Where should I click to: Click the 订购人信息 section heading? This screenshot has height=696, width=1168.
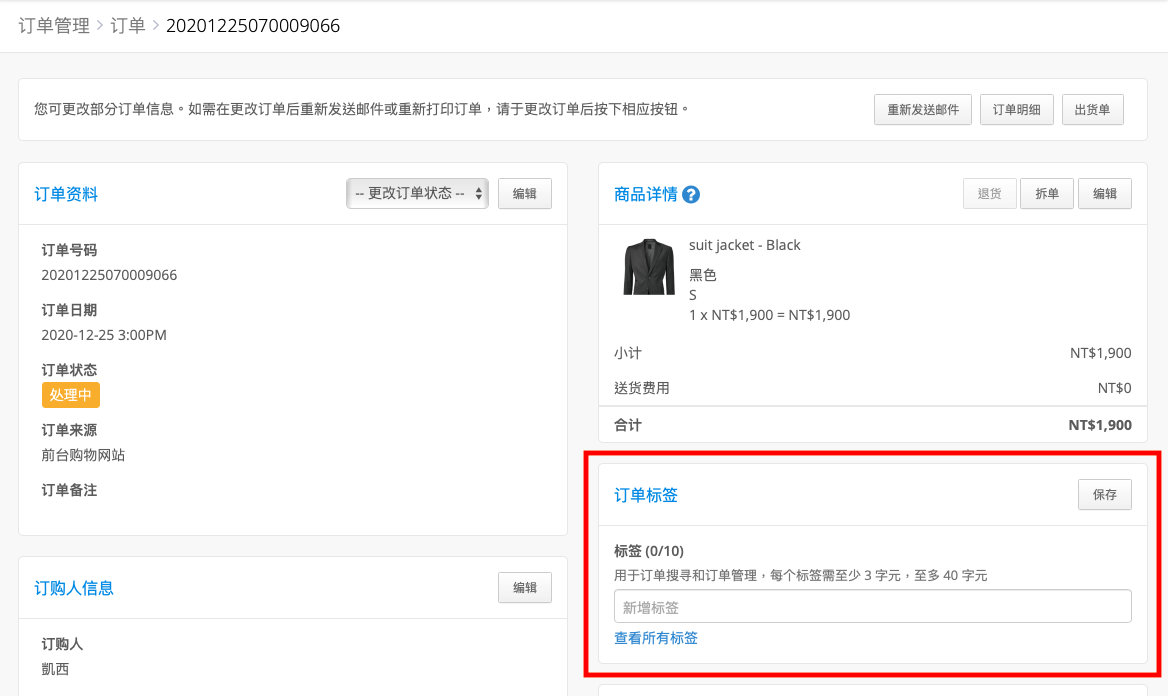(x=74, y=589)
